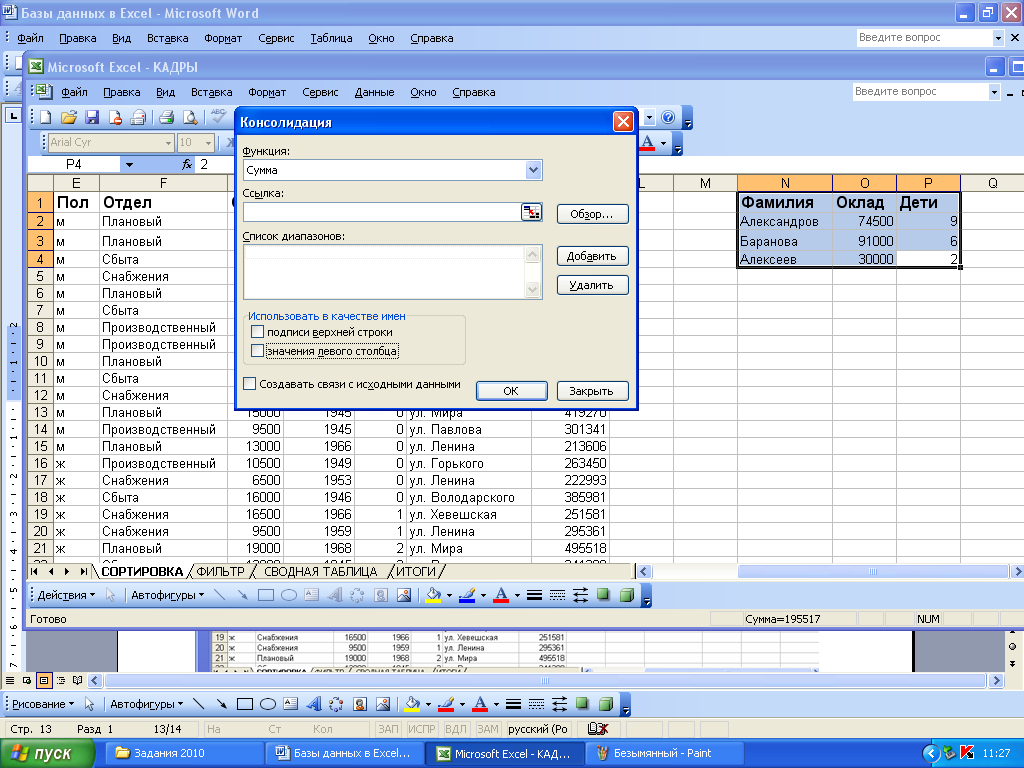Click the collapse dialog icon in Ссылка field
The width and height of the screenshot is (1024, 768).
point(531,212)
